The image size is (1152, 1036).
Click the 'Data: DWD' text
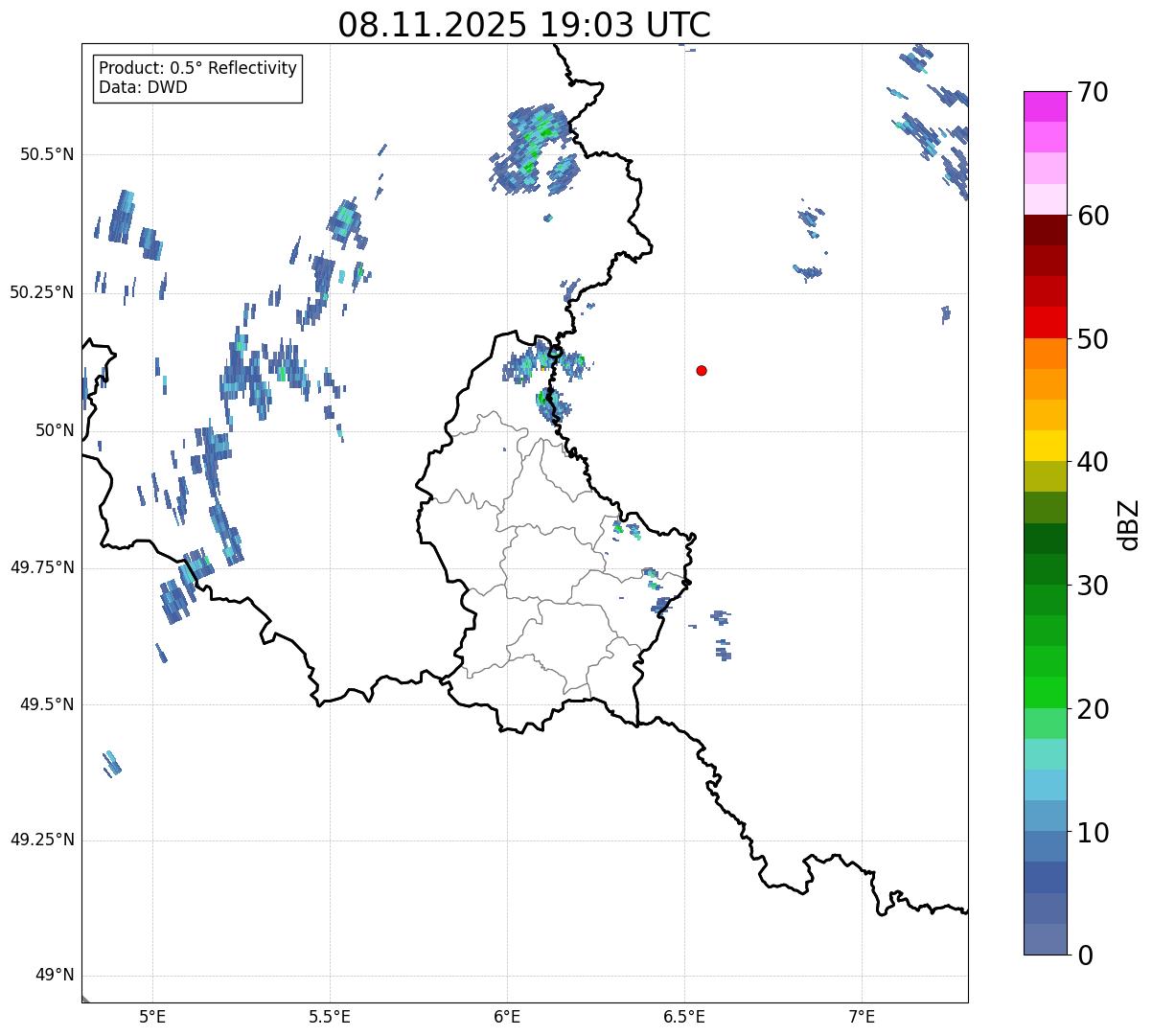143,88
